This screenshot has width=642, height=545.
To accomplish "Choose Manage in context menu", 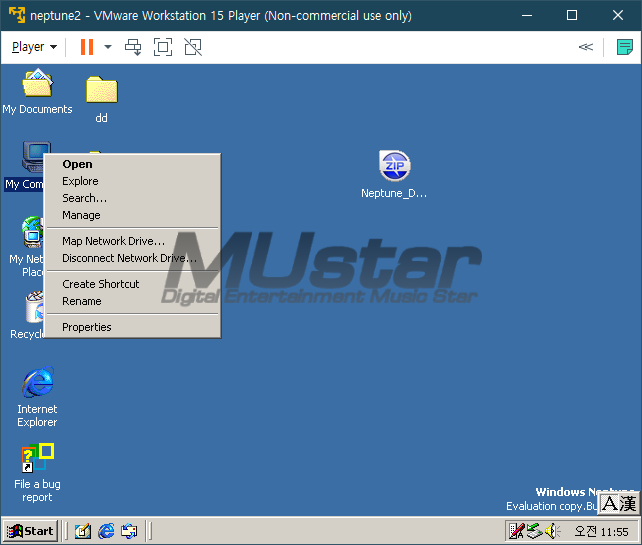I will pos(133,215).
